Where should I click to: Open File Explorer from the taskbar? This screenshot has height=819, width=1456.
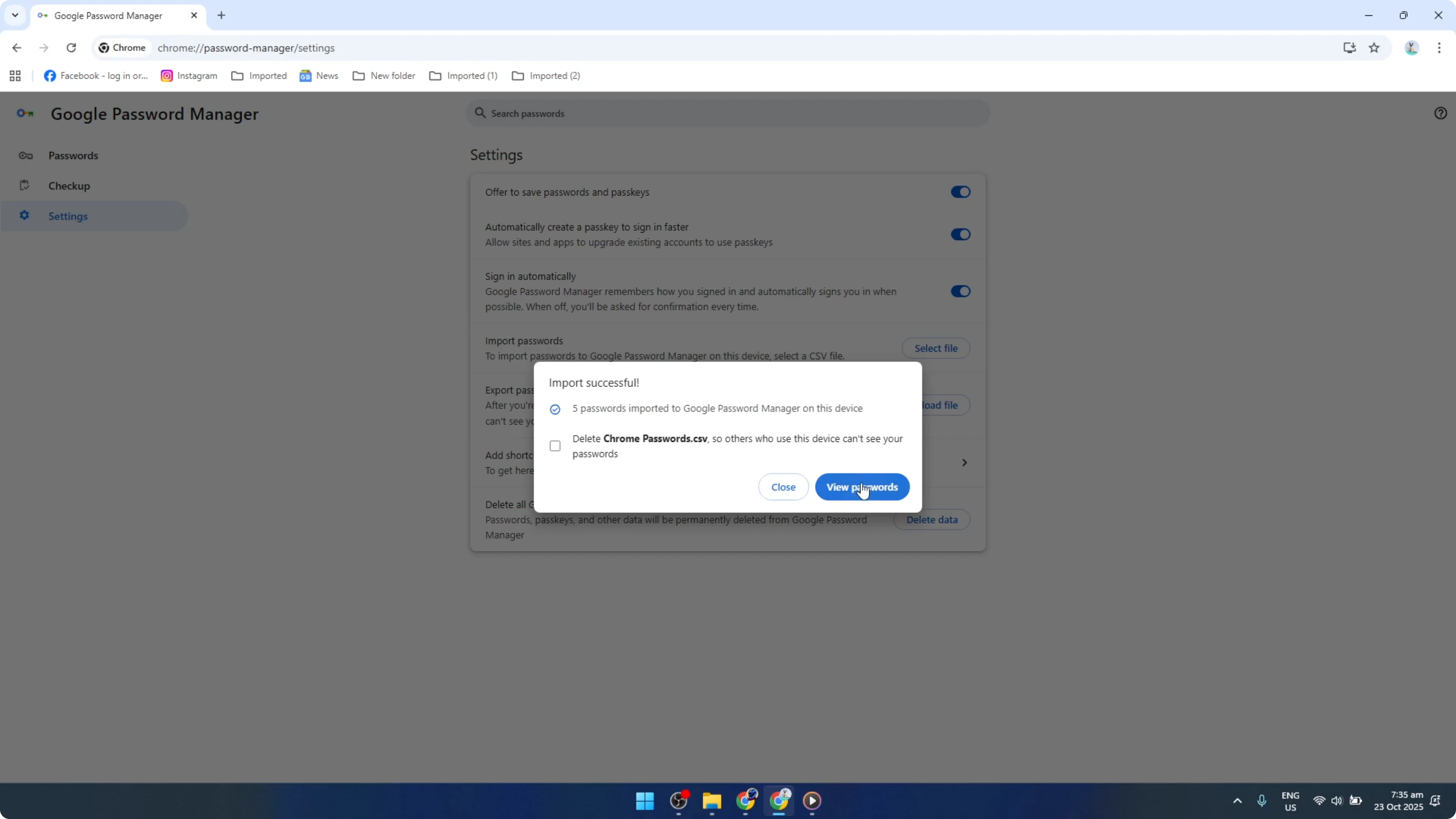click(712, 800)
